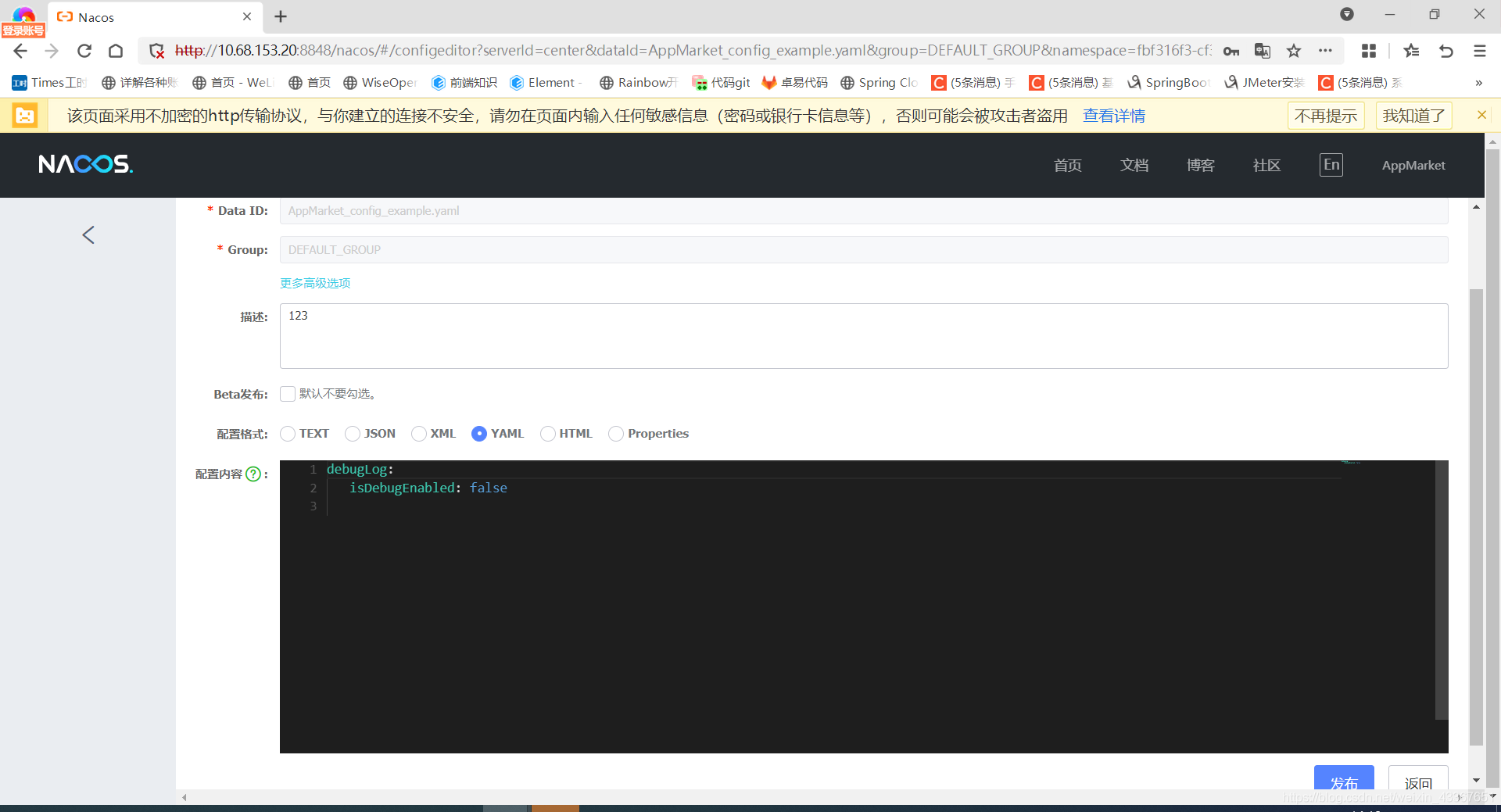Open 文档 in Nacos header
Screen dimensions: 1501x812
[1134, 165]
